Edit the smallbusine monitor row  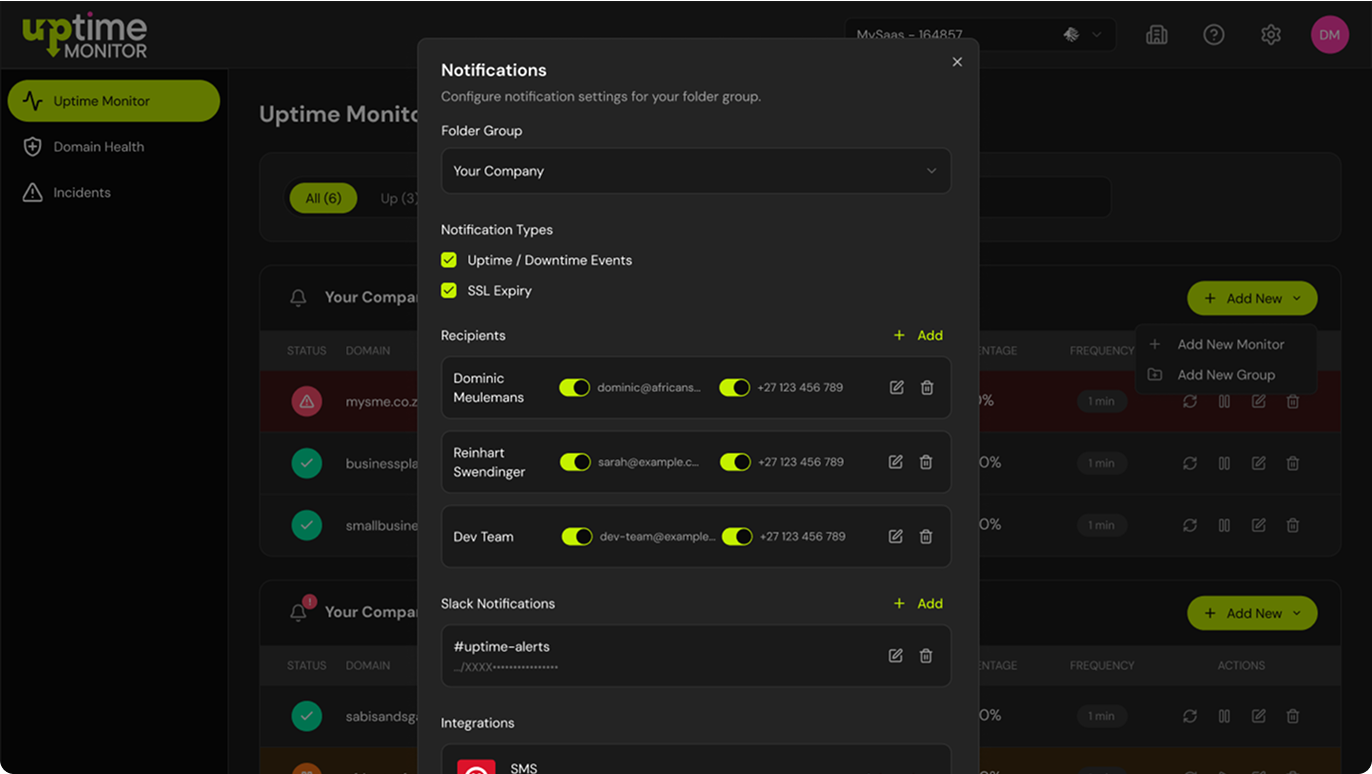1259,525
